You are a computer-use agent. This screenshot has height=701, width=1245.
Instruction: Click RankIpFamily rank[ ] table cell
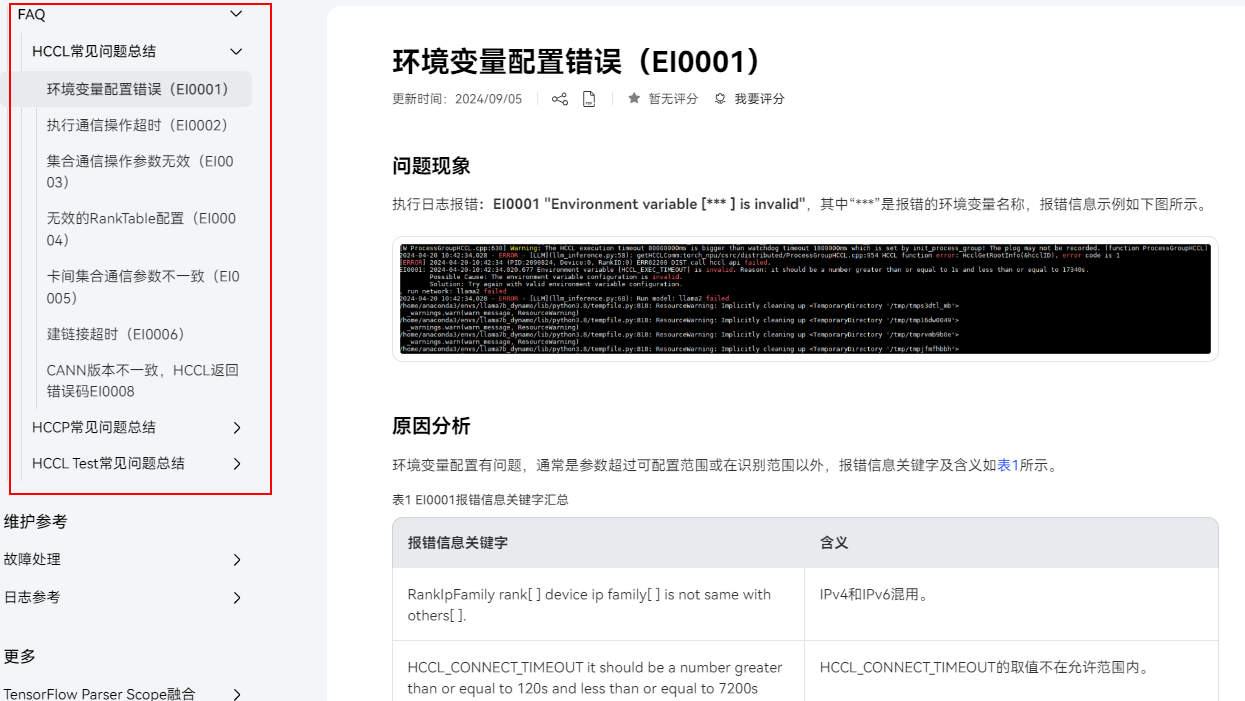(x=598, y=605)
